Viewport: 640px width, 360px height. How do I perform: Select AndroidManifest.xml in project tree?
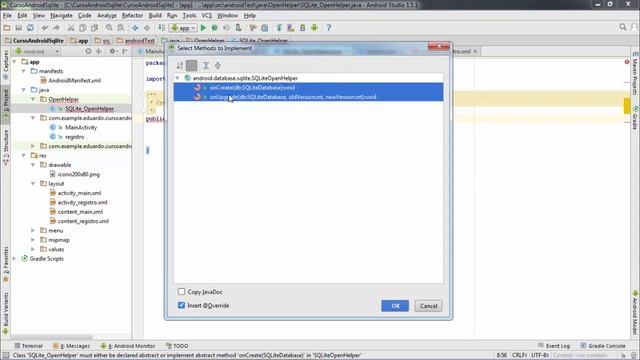(71, 80)
